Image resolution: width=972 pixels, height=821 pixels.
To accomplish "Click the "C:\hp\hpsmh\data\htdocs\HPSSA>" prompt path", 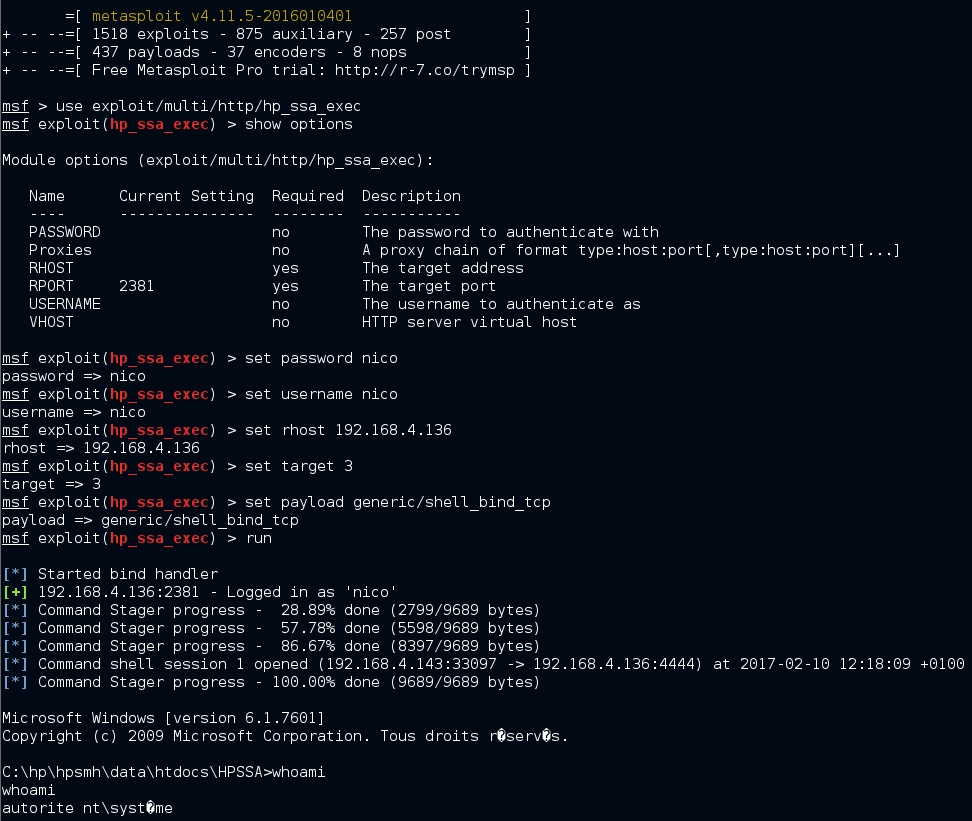I will tap(136, 771).
